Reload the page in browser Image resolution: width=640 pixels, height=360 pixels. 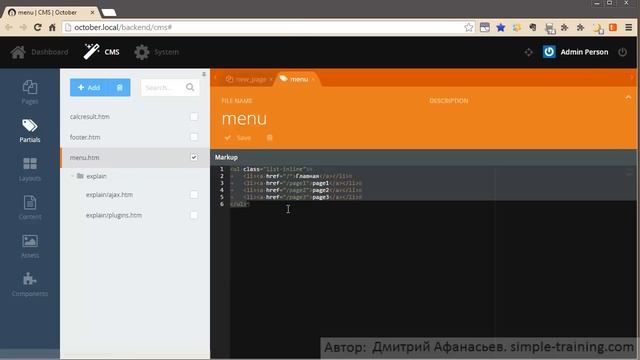(38, 27)
